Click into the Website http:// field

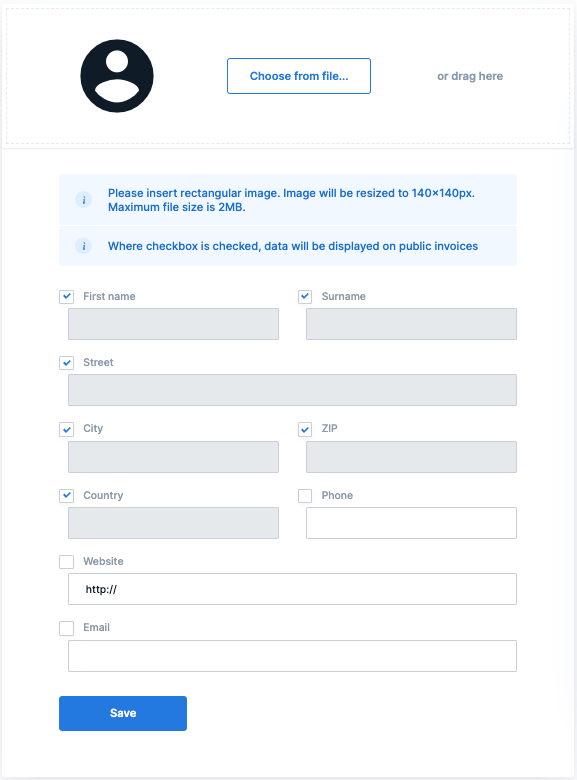click(x=292, y=589)
